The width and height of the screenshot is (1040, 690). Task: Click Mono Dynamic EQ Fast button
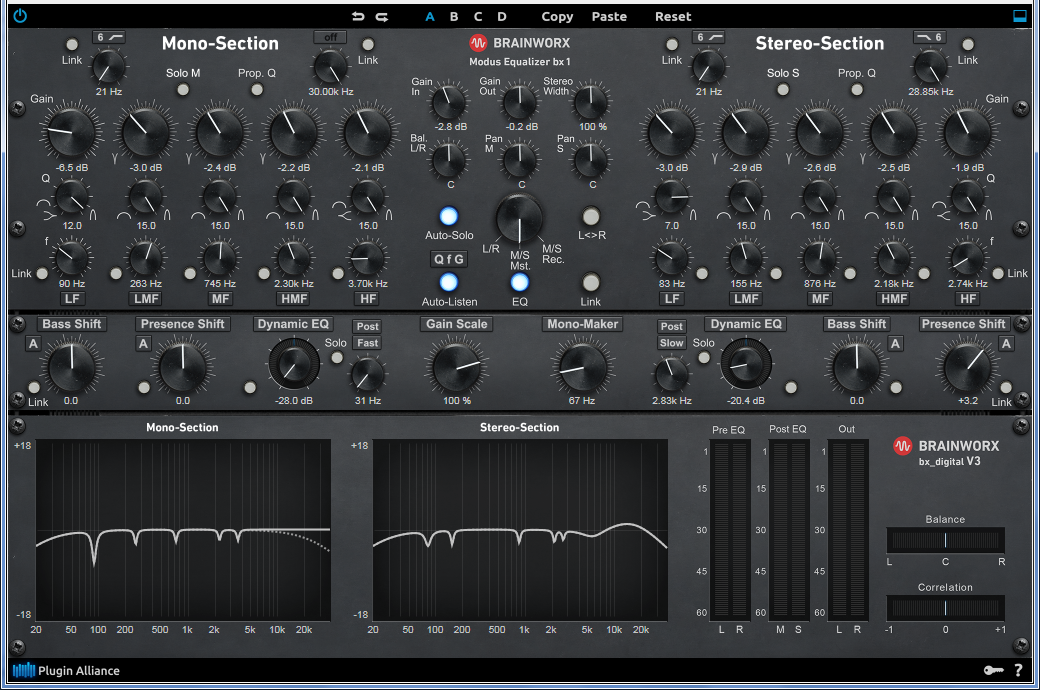(x=367, y=343)
